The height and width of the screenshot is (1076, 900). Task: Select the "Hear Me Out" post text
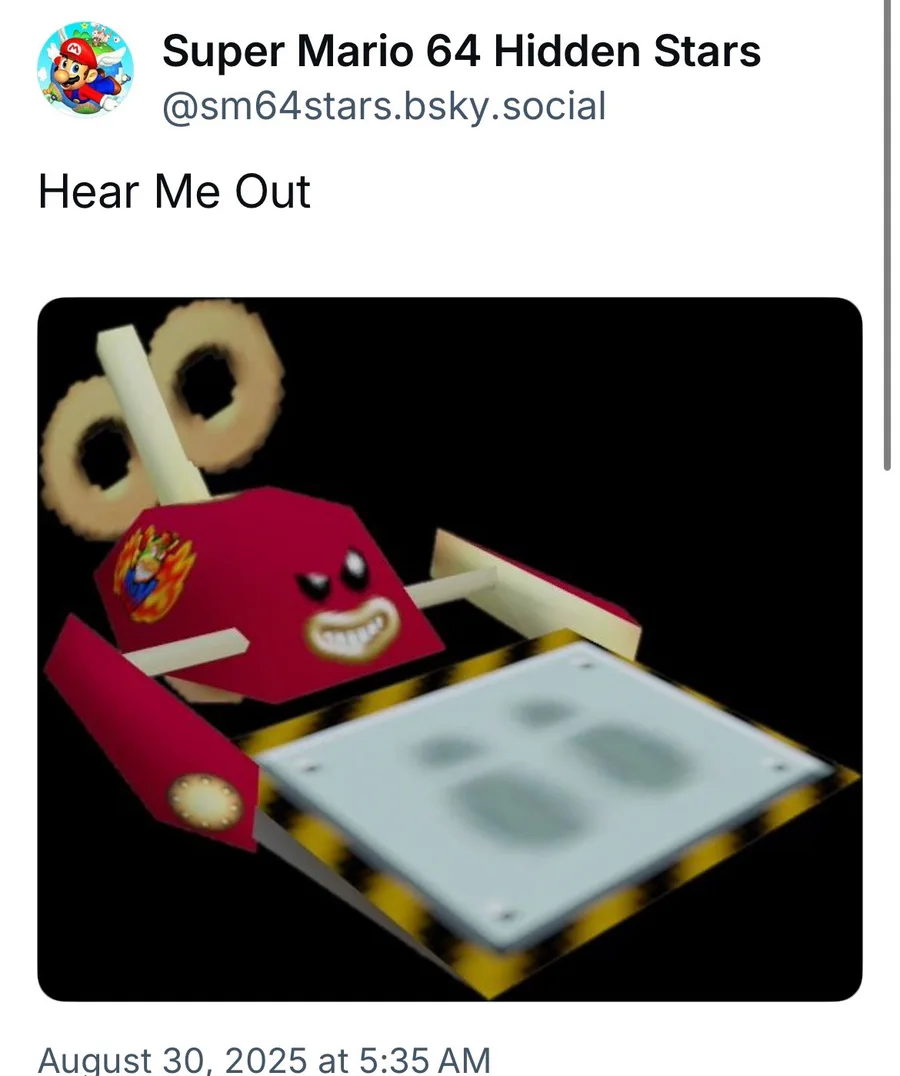(x=174, y=191)
